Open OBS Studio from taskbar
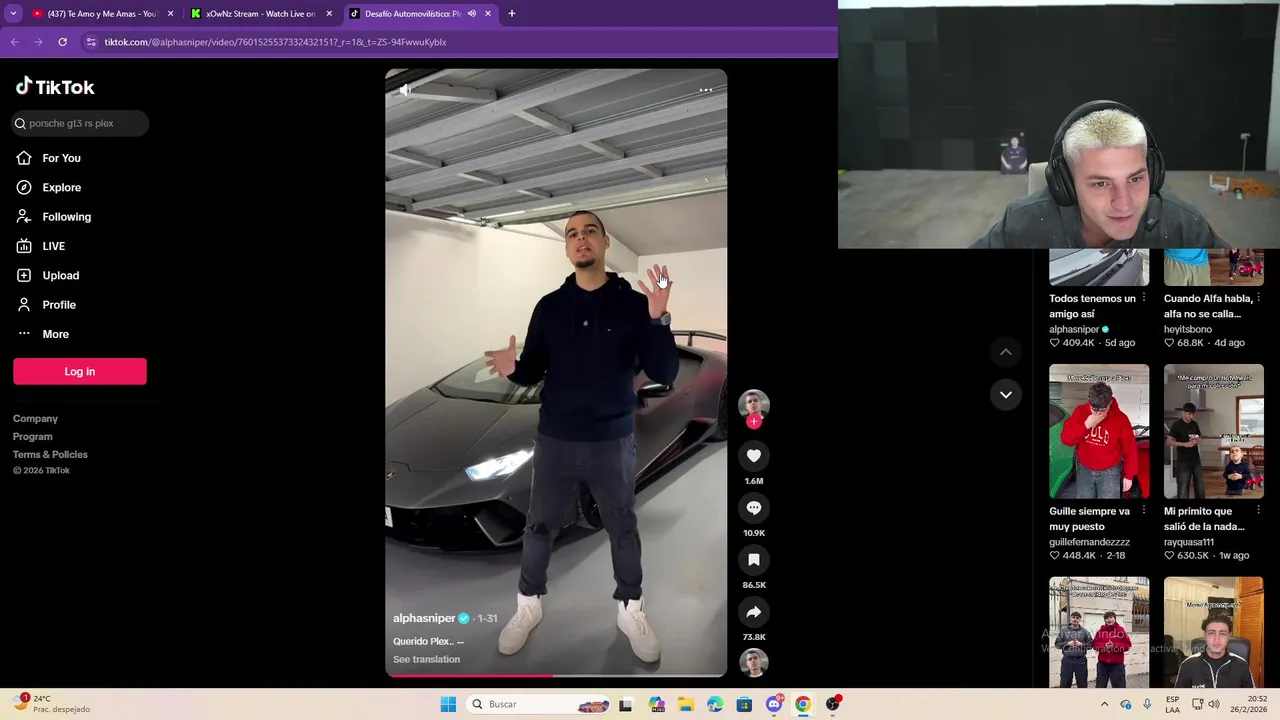The height and width of the screenshot is (720, 1280). pos(832,704)
